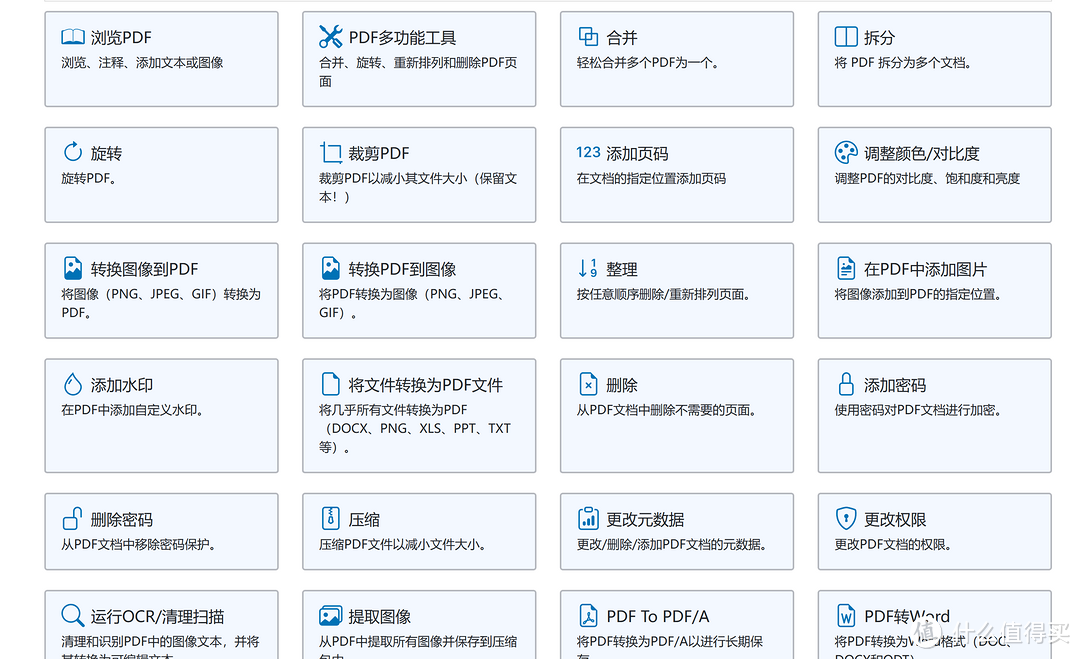This screenshot has width=1080, height=659.
Task: Click the image-file icon for 转换PDF到图像
Action: point(331,268)
